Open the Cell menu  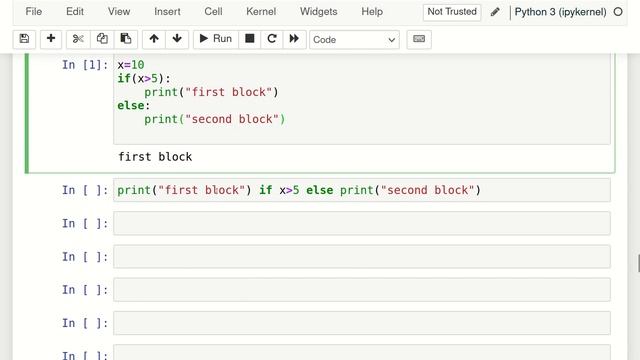213,12
